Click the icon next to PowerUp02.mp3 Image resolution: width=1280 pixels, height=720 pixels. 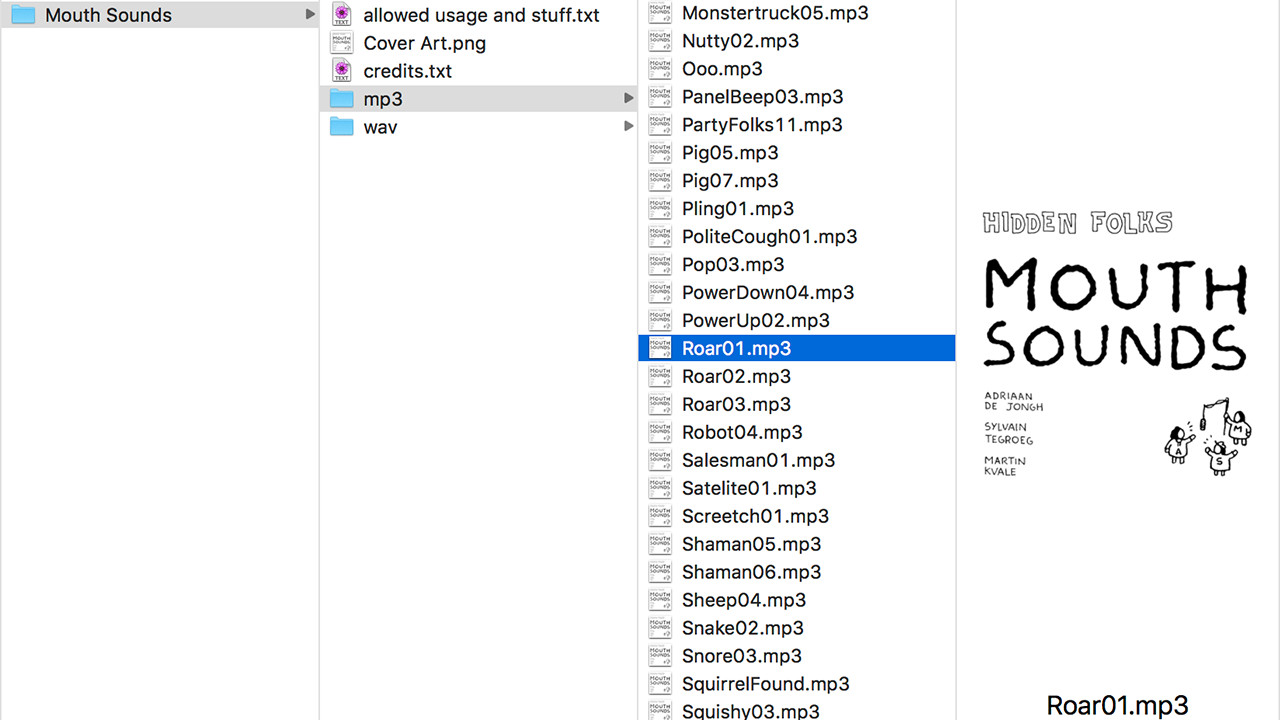[659, 320]
